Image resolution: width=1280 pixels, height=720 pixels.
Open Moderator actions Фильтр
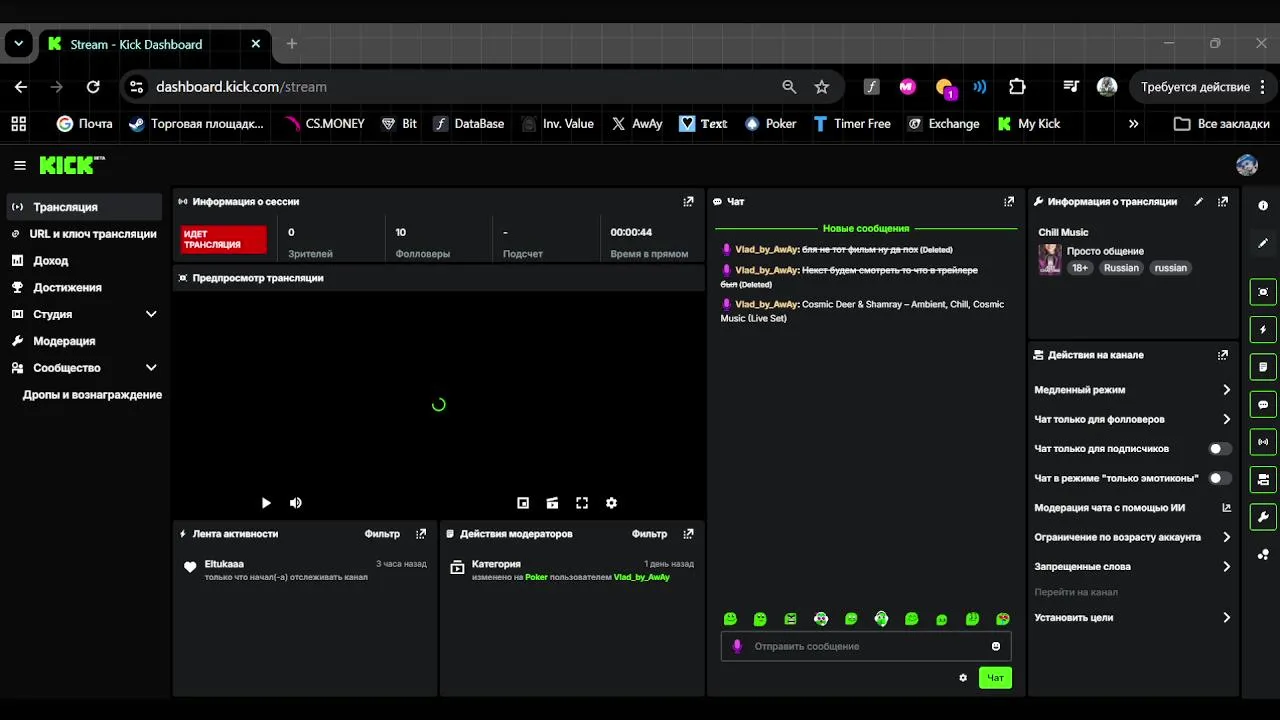pos(649,534)
